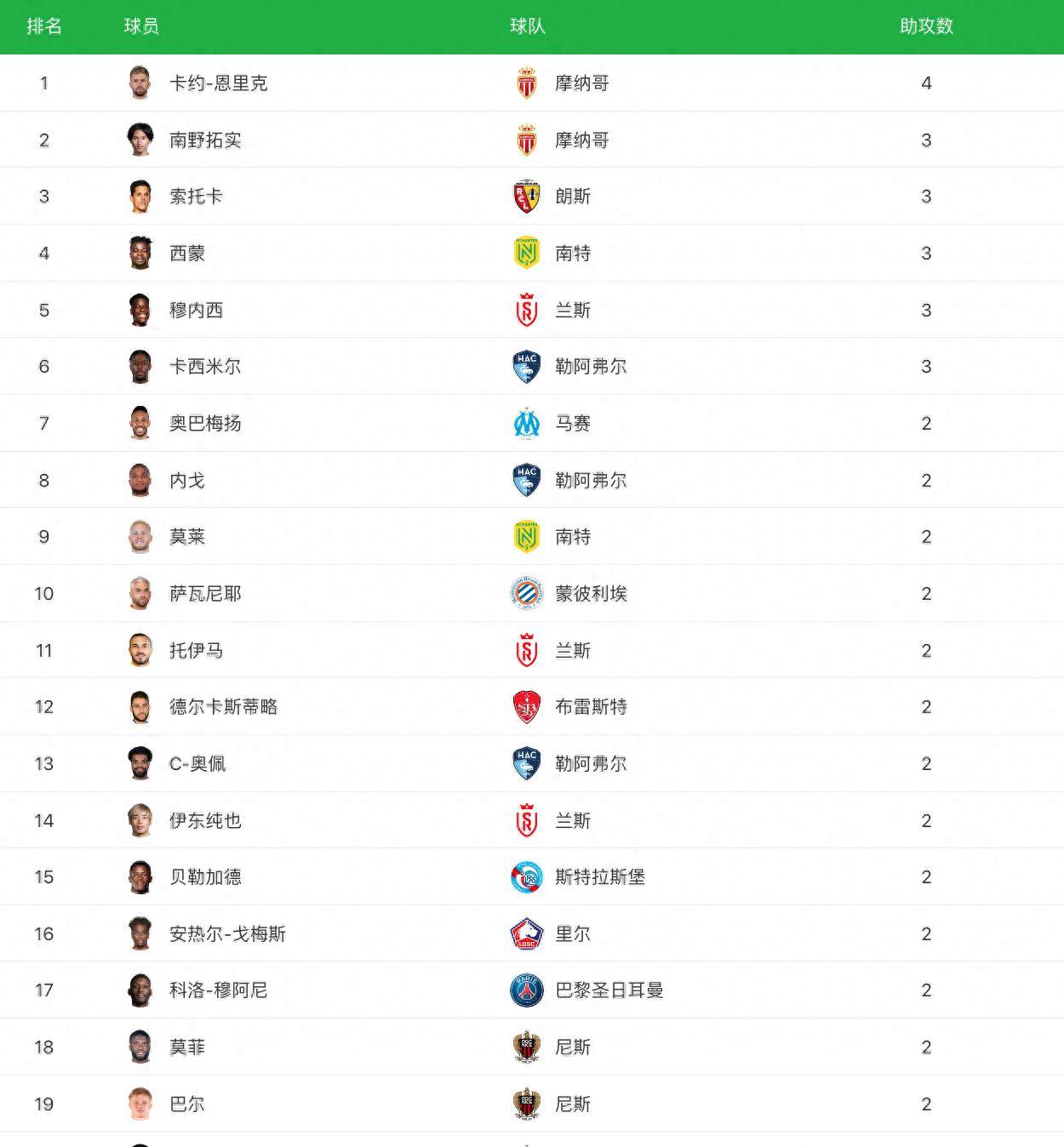Click the Lille LOSC badge beside 里尔
Screen dimensions: 1064x1147
click(527, 933)
